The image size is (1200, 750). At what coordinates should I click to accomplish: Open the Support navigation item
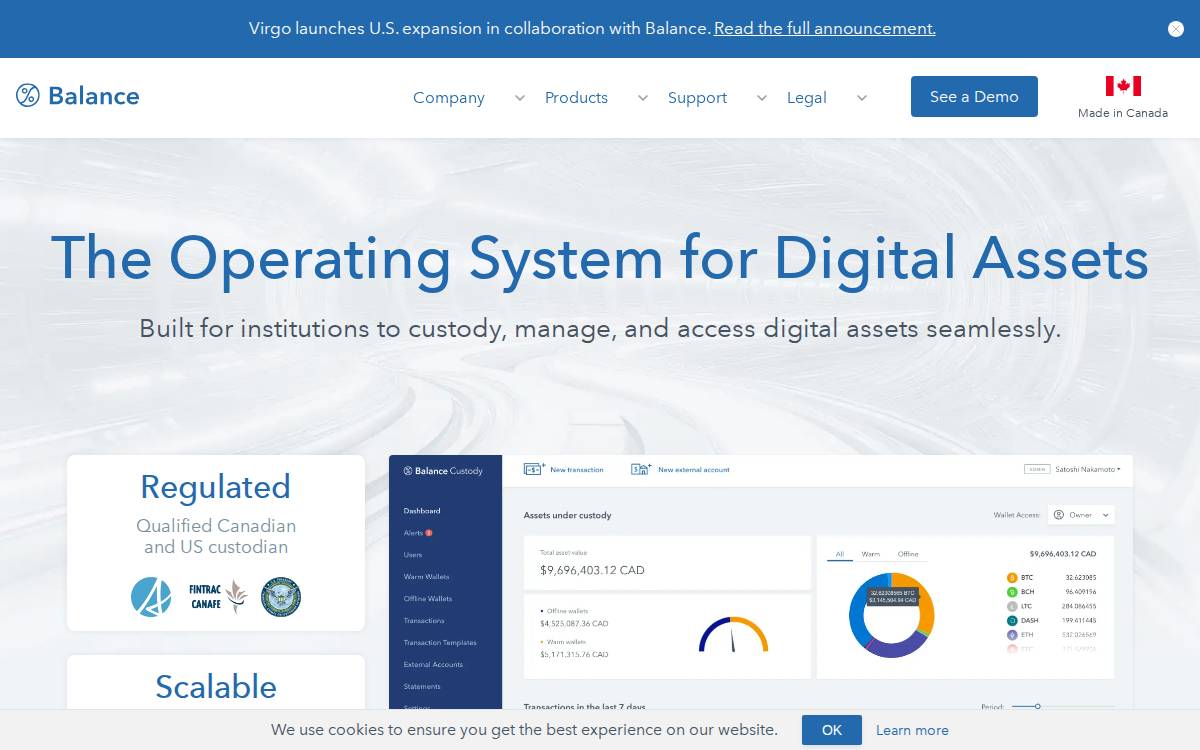coord(697,98)
